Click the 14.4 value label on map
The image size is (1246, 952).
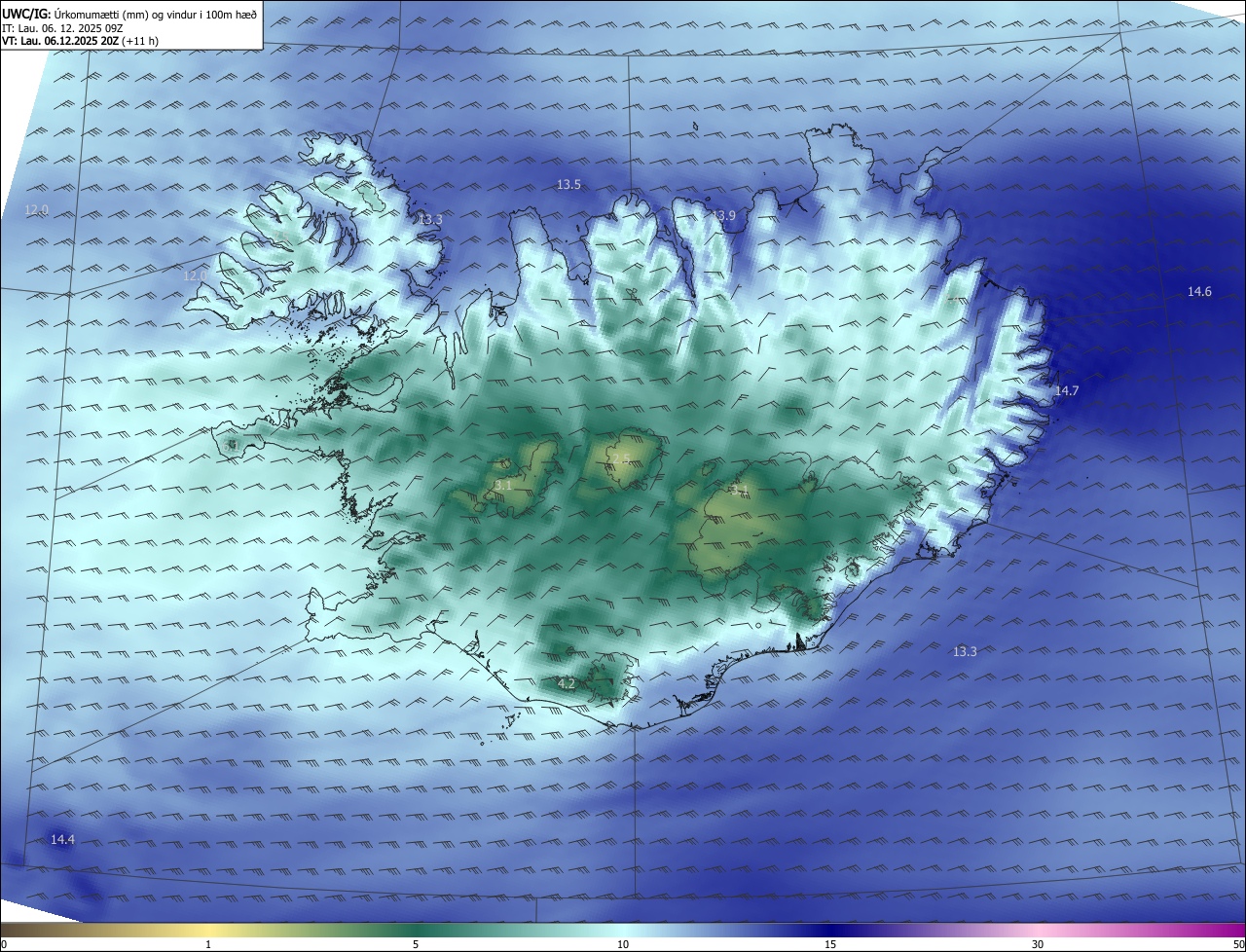[x=62, y=838]
